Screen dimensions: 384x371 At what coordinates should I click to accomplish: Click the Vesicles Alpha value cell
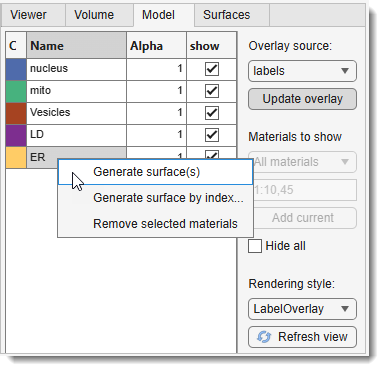pos(156,113)
